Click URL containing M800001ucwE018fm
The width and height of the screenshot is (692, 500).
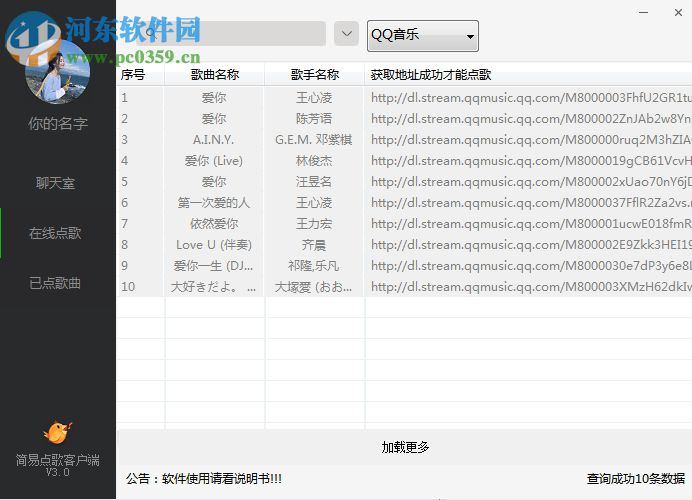coord(531,224)
